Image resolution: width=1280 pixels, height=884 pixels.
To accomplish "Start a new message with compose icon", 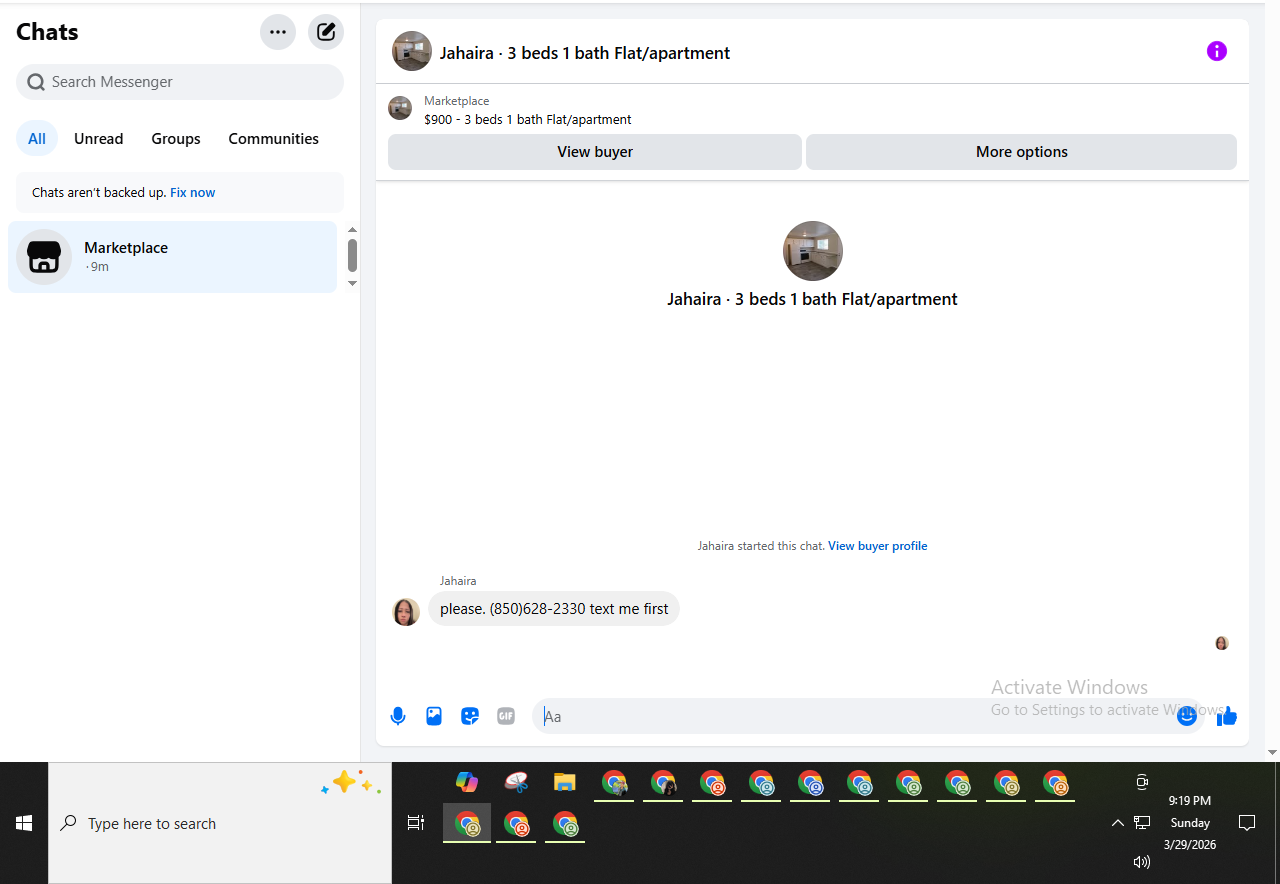I will click(x=326, y=32).
